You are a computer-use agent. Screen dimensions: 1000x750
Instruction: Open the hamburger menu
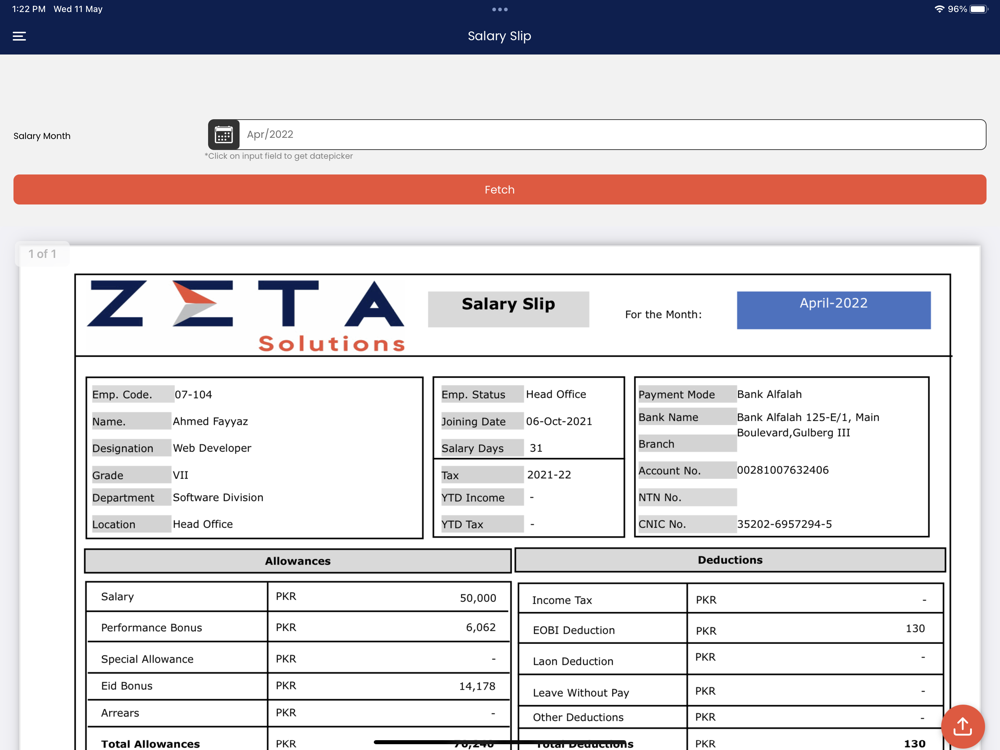click(x=19, y=36)
